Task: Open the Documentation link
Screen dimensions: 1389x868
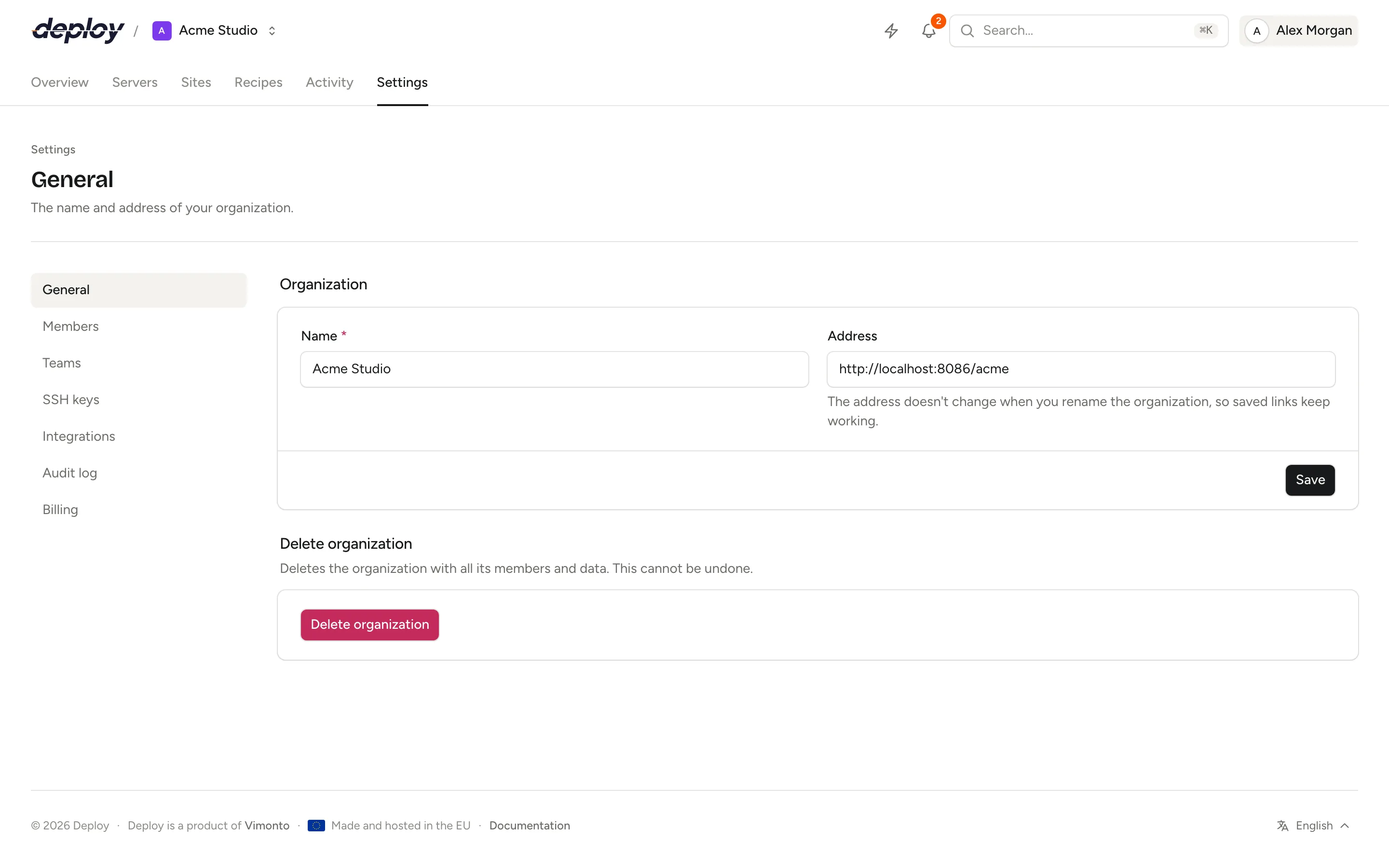Action: 530,826
